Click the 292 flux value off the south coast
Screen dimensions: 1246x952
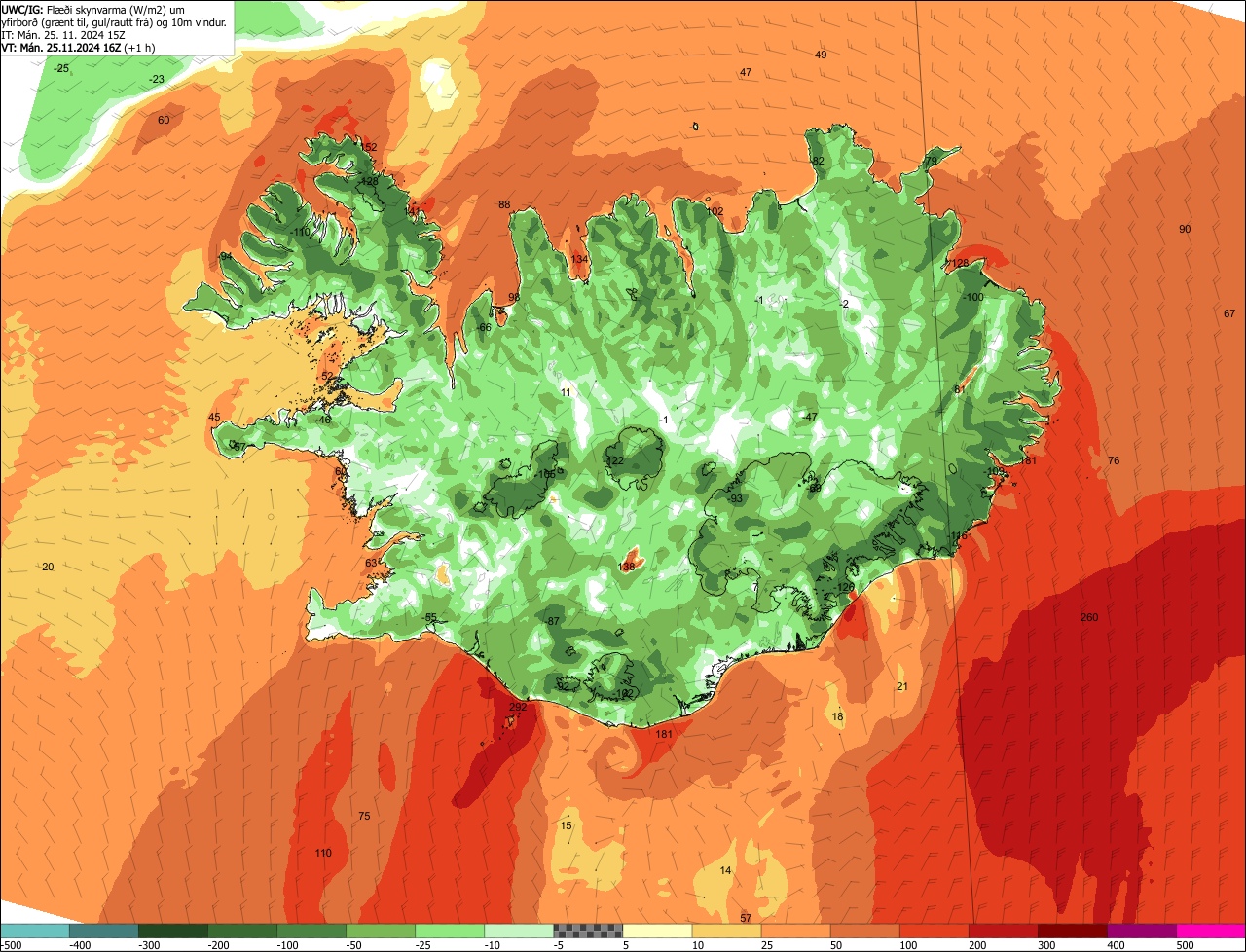(518, 708)
